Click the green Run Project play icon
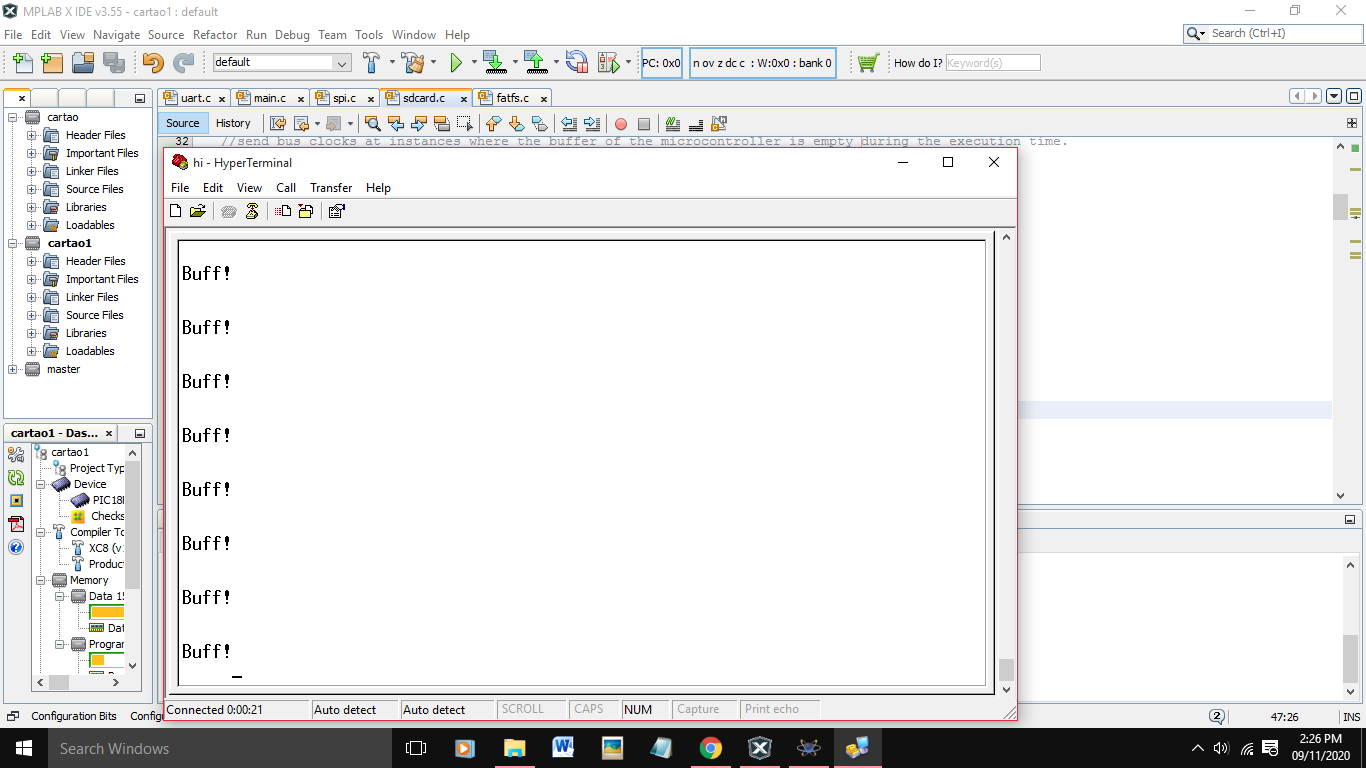This screenshot has width=1366, height=768. pos(456,62)
